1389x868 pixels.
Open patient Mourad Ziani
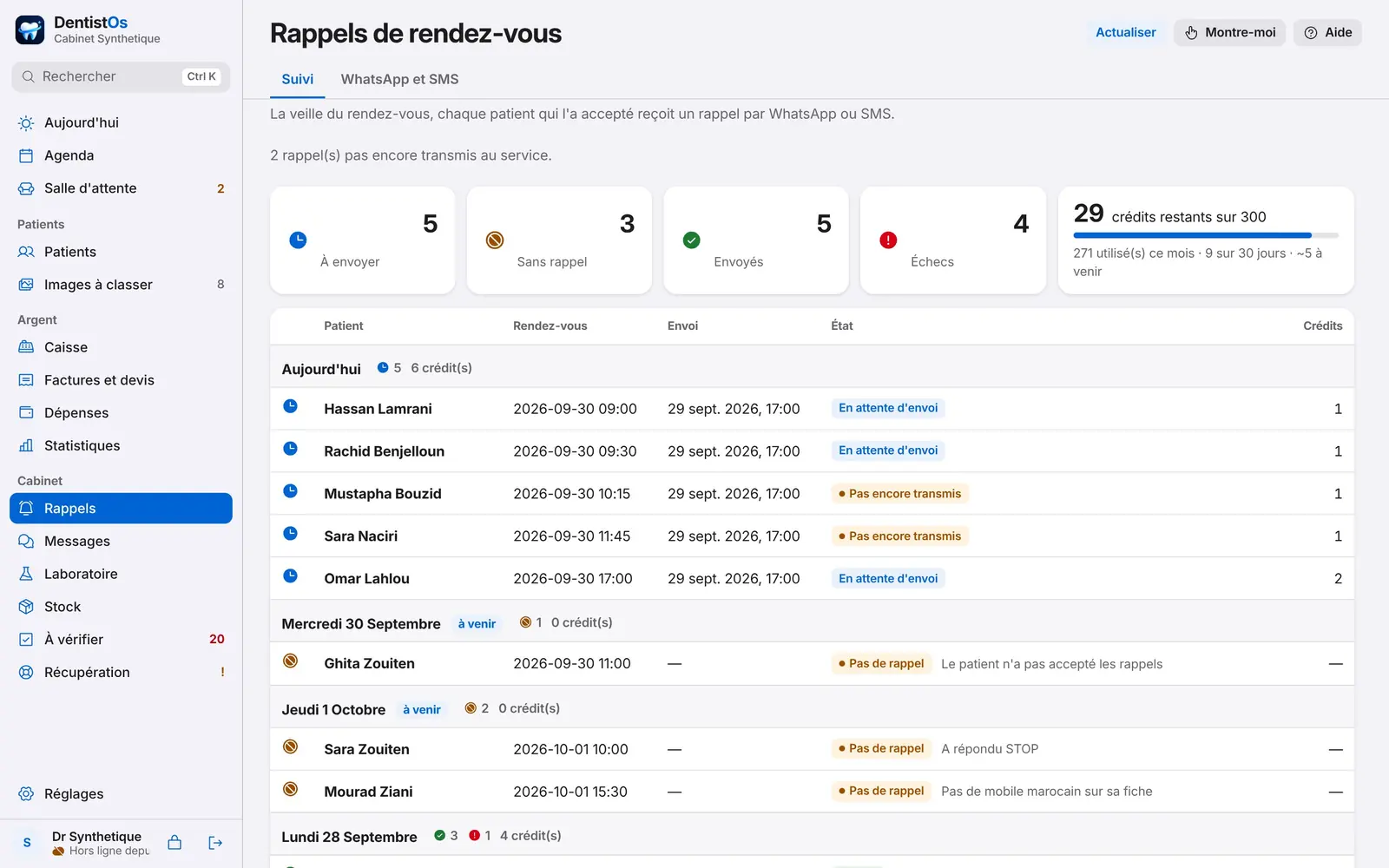368,792
